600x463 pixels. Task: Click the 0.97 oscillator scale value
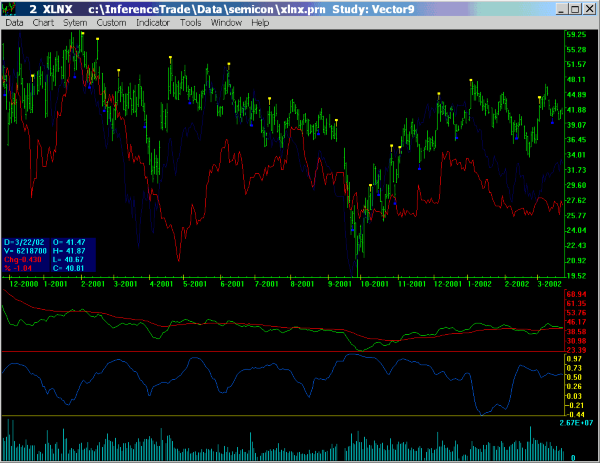[574, 359]
